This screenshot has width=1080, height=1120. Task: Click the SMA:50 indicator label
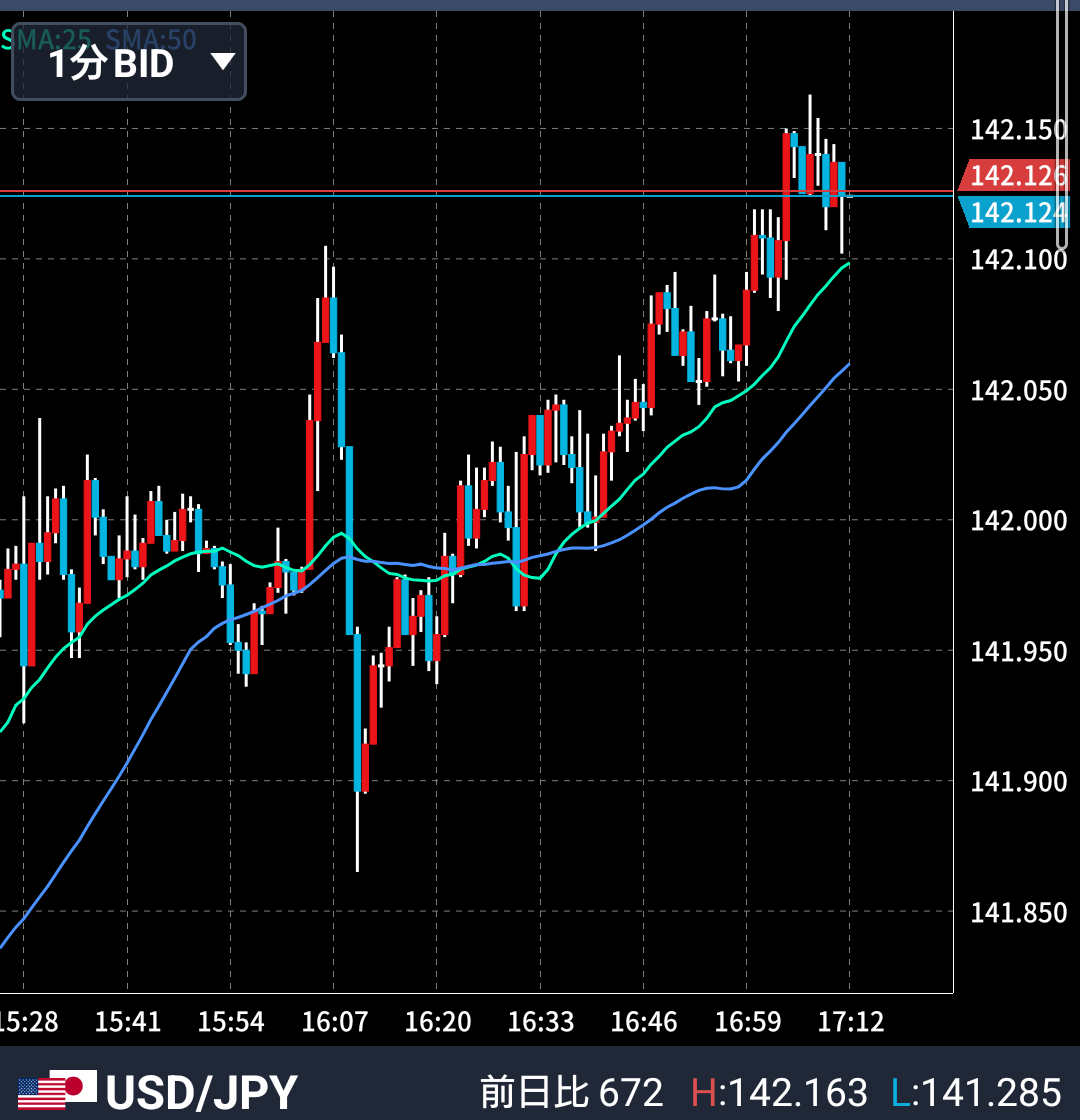pyautogui.click(x=151, y=39)
